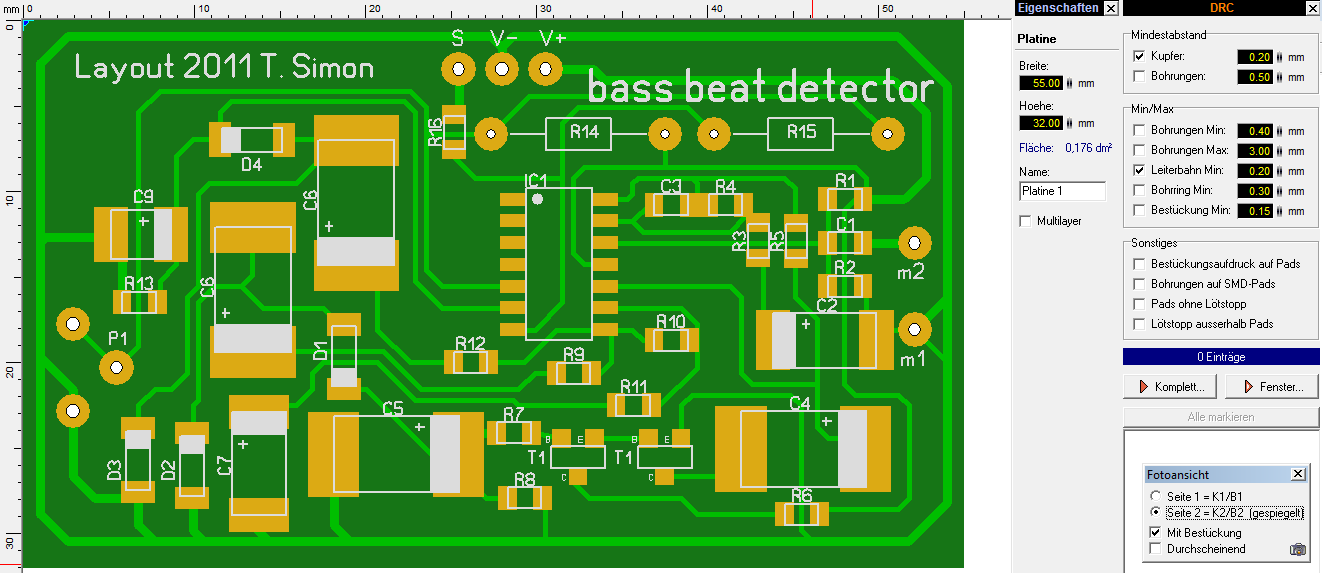
Task: Click the m1 solder pad
Action: 912,328
